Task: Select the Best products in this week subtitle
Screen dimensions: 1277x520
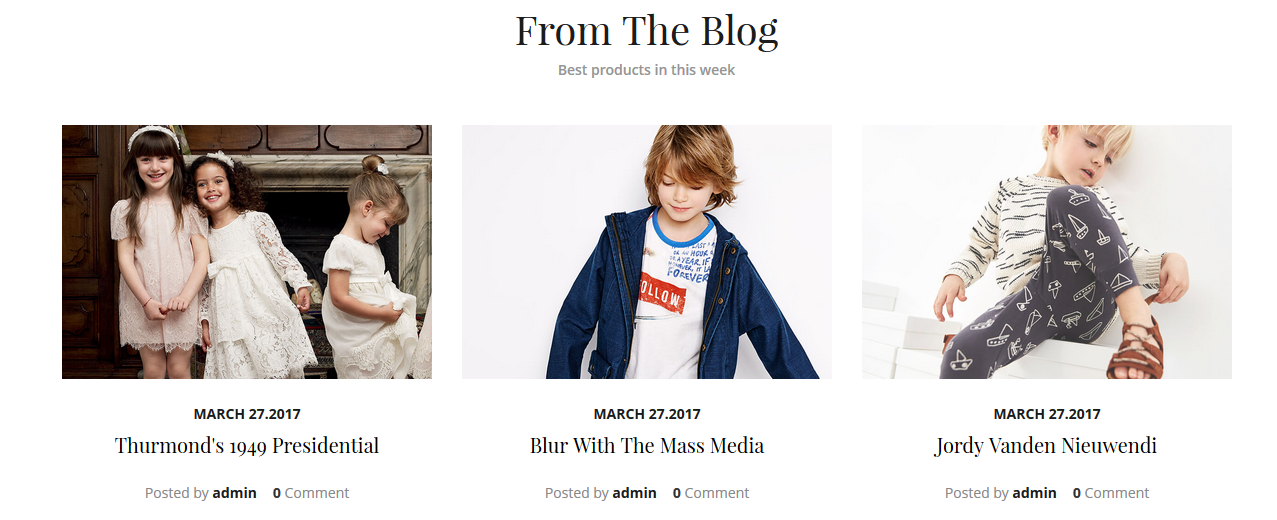Action: pyautogui.click(x=647, y=70)
